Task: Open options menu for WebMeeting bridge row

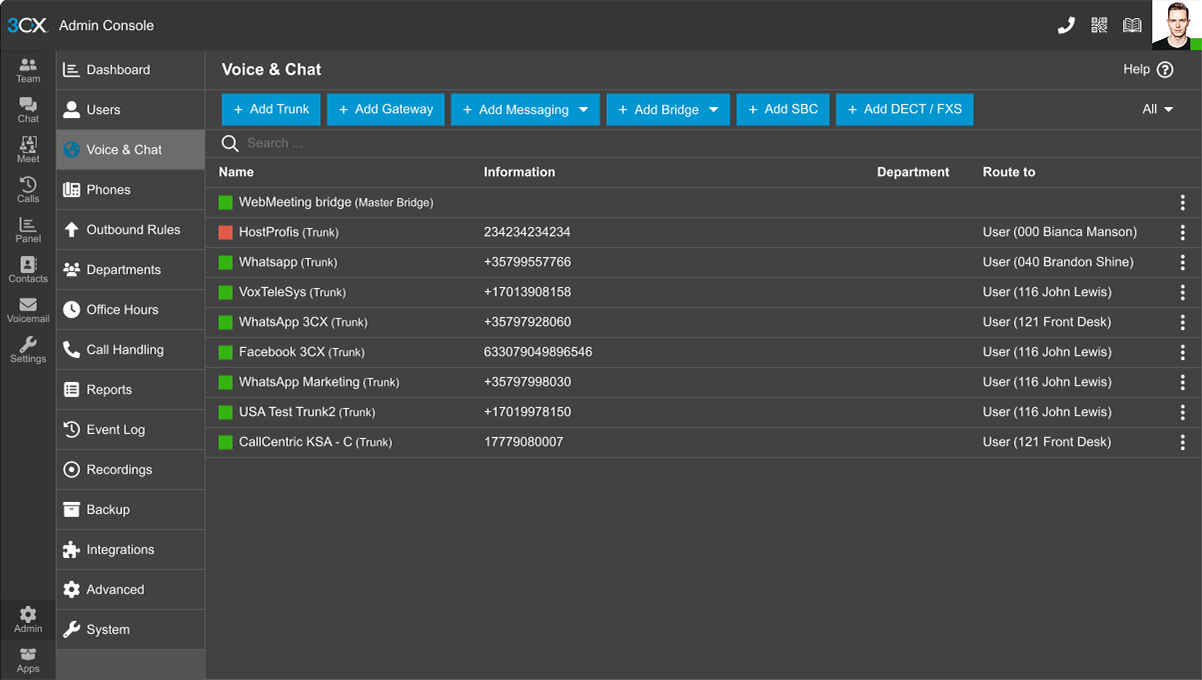Action: (1182, 202)
